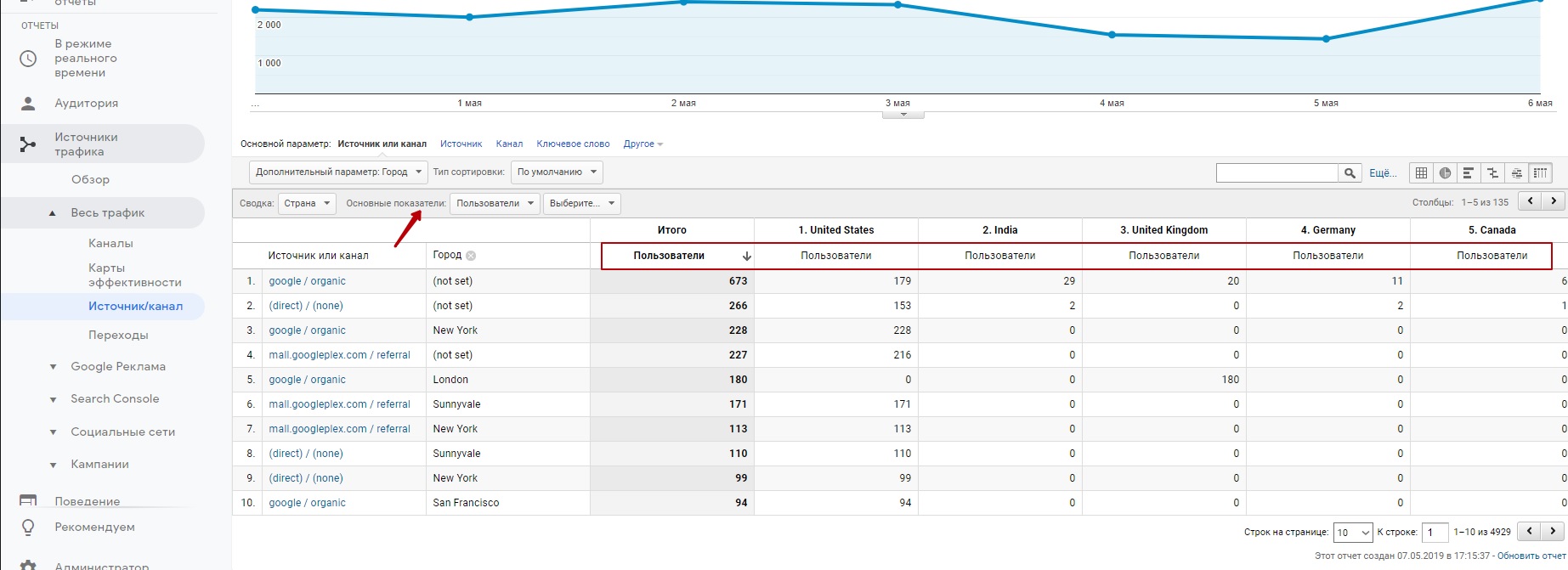
Task: Expand the Социальные сети section
Action: [53, 432]
